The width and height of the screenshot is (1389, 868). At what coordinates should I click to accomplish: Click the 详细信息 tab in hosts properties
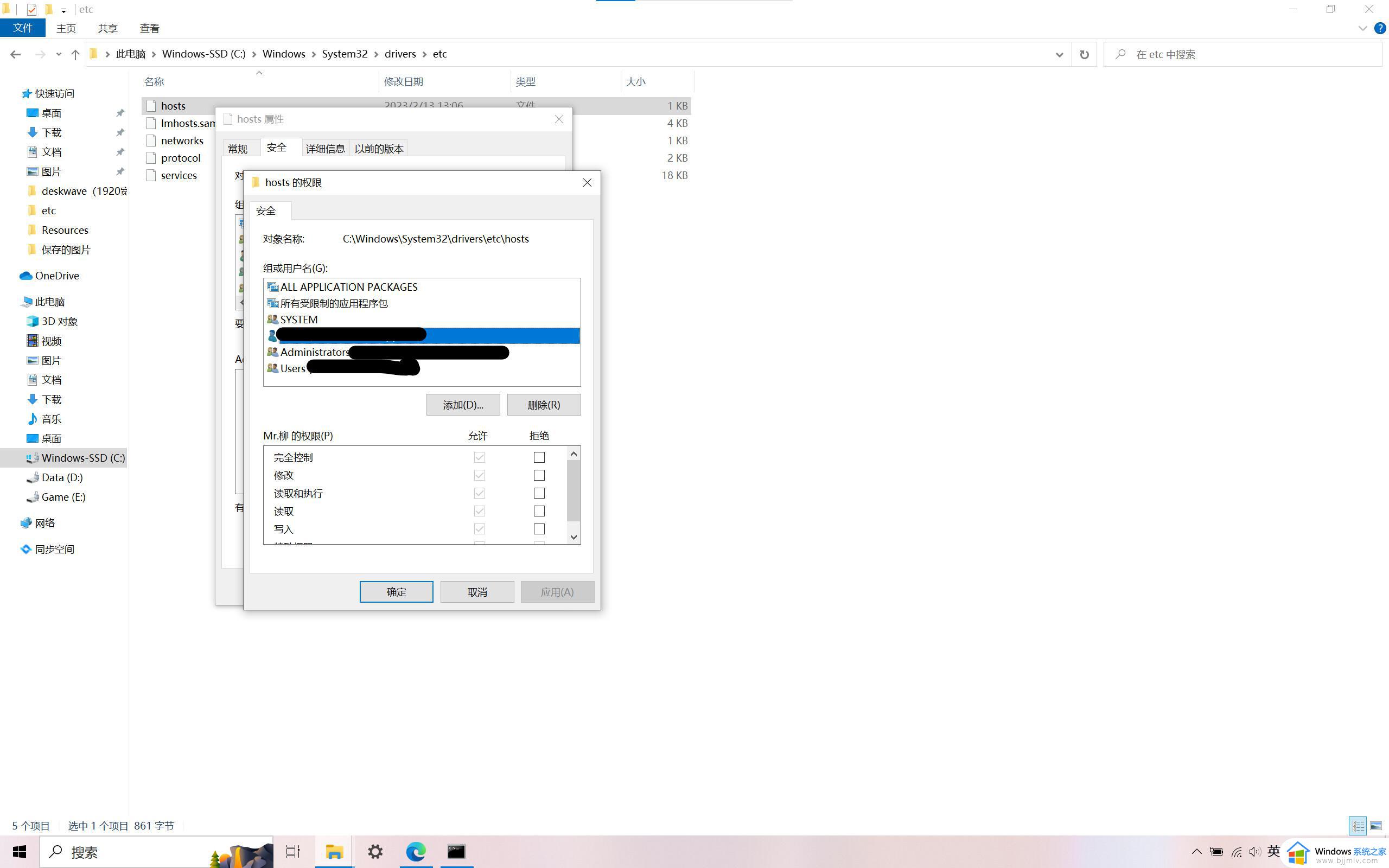[325, 148]
